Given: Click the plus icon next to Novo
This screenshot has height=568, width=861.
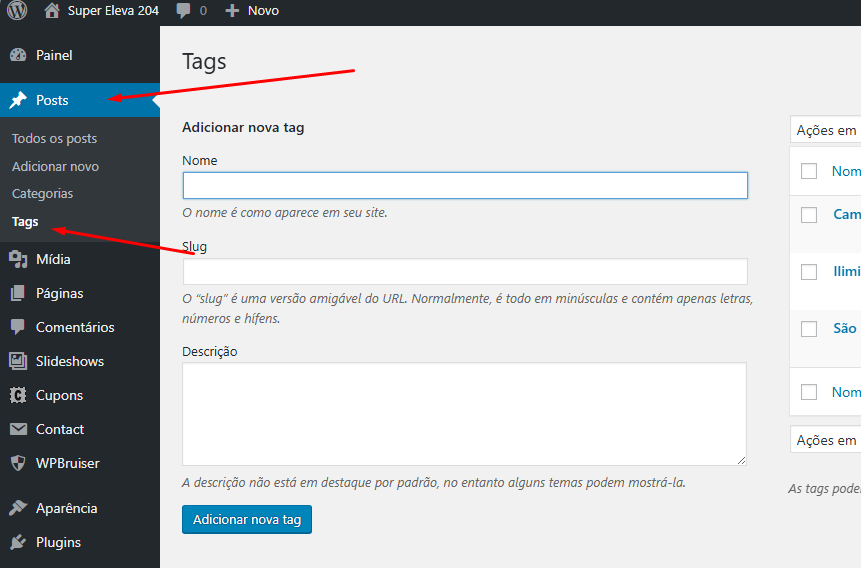Looking at the screenshot, I should [232, 11].
